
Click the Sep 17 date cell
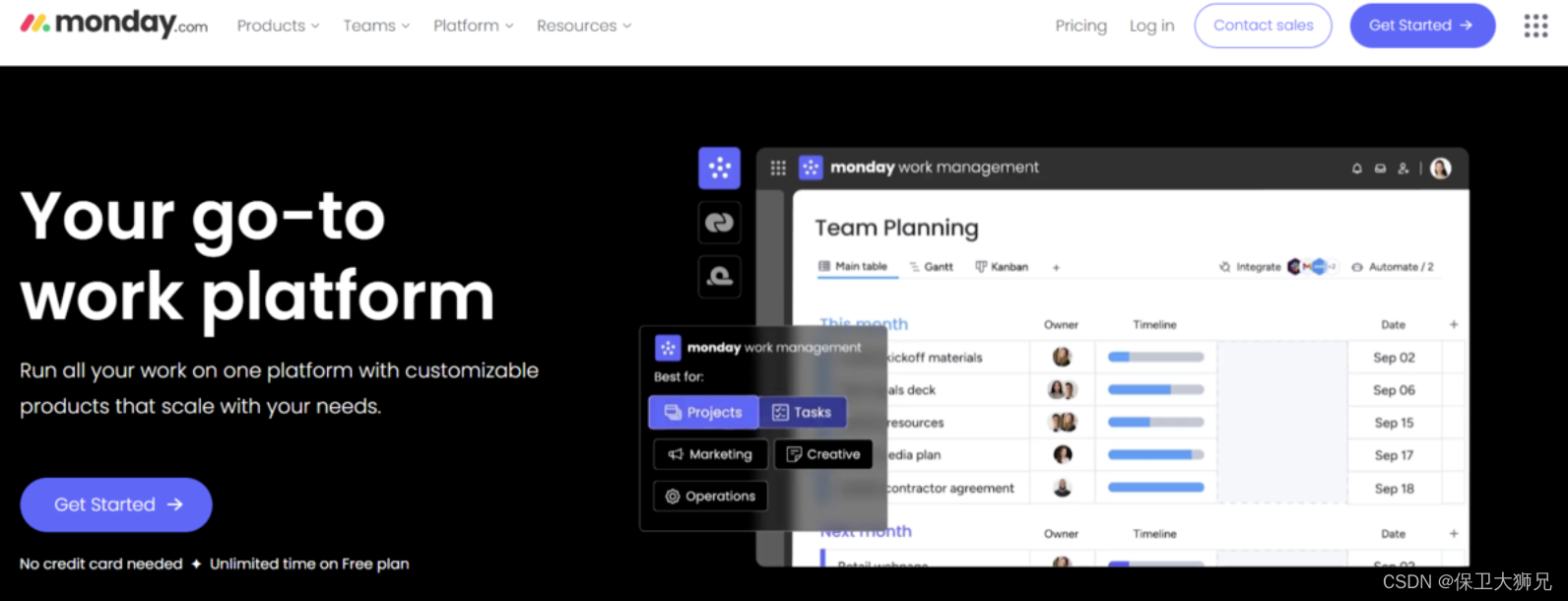coord(1394,455)
